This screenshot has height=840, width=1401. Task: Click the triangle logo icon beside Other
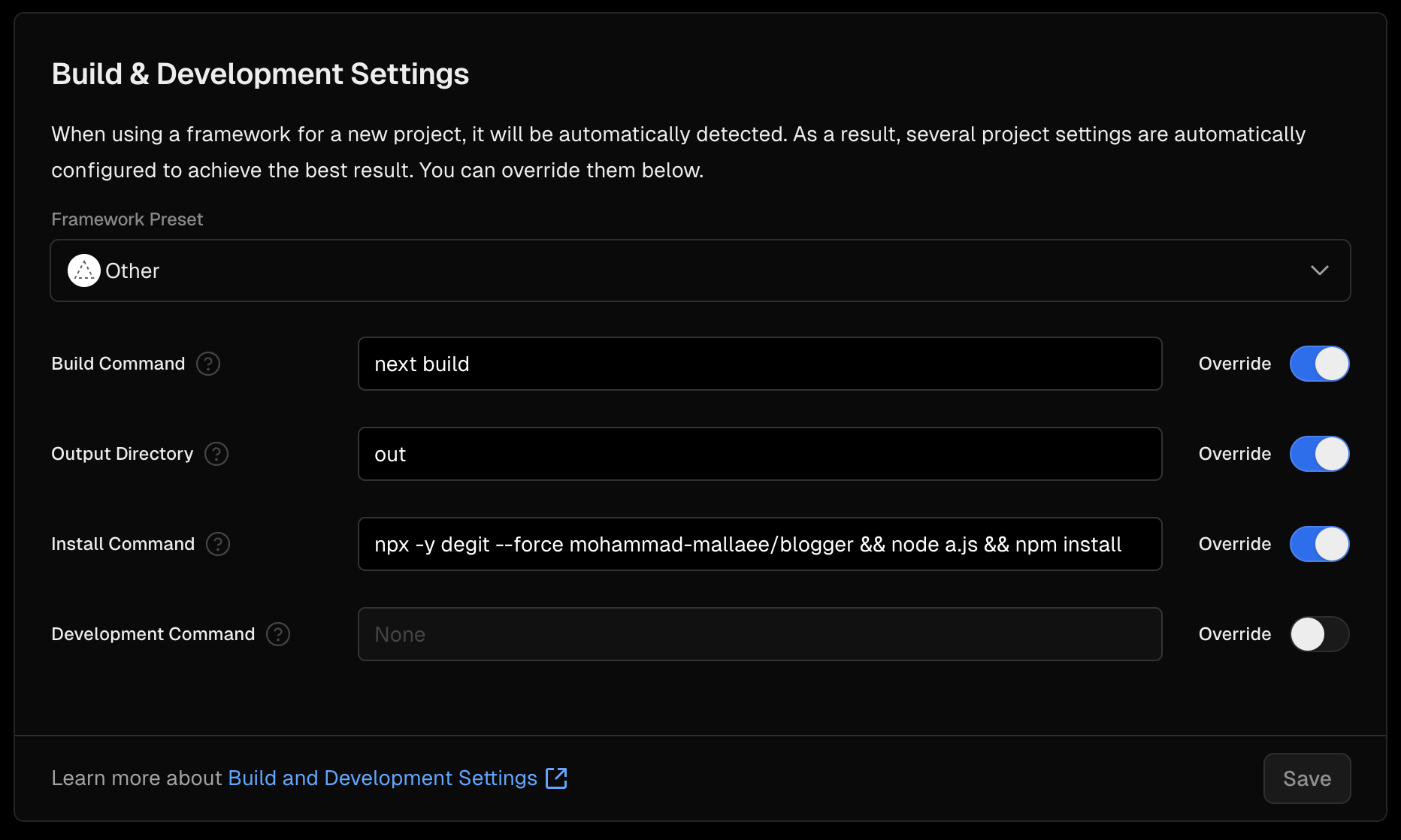pos(84,270)
